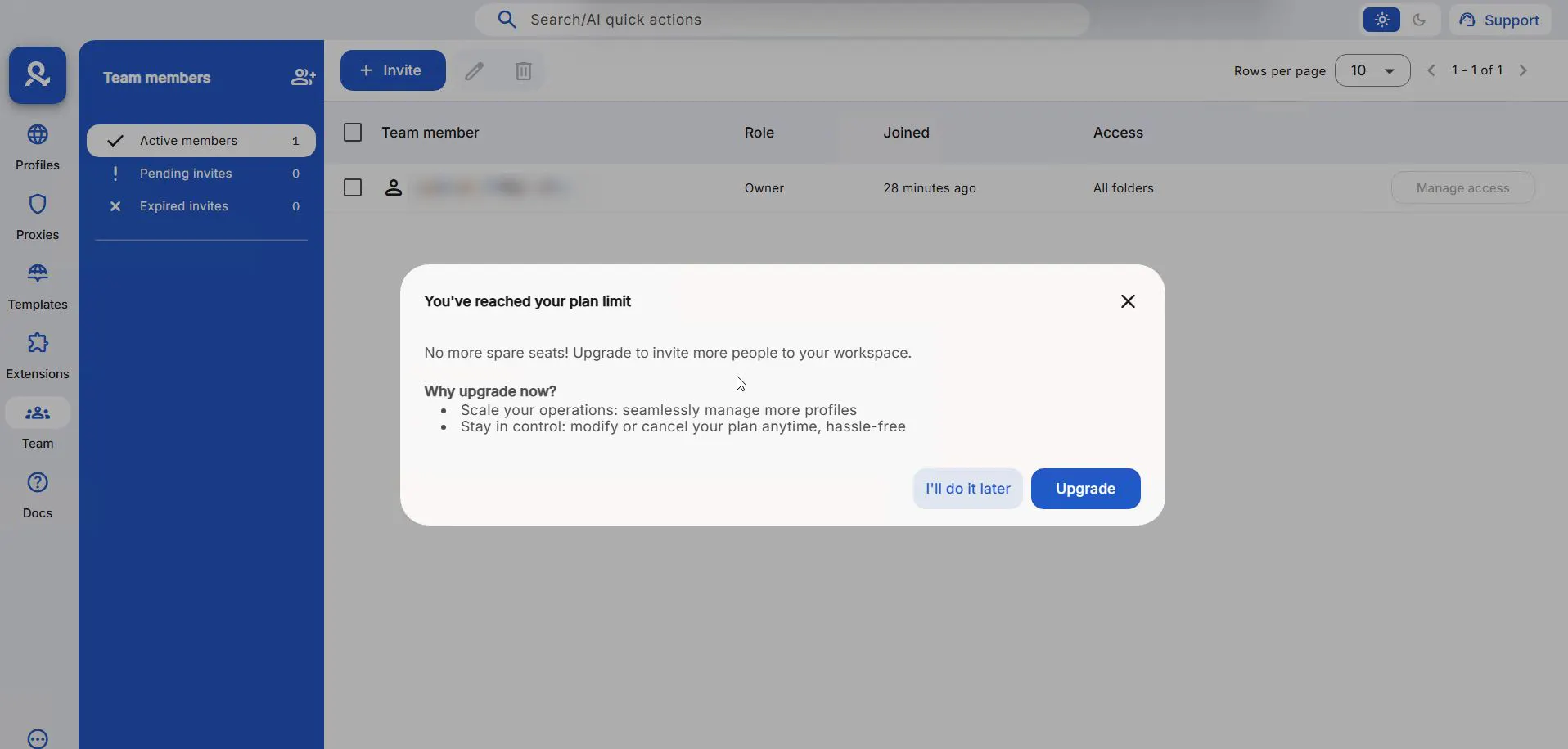Screen dimensions: 1568x749
Task: Open the Proxies shield icon
Action: pyautogui.click(x=38, y=205)
